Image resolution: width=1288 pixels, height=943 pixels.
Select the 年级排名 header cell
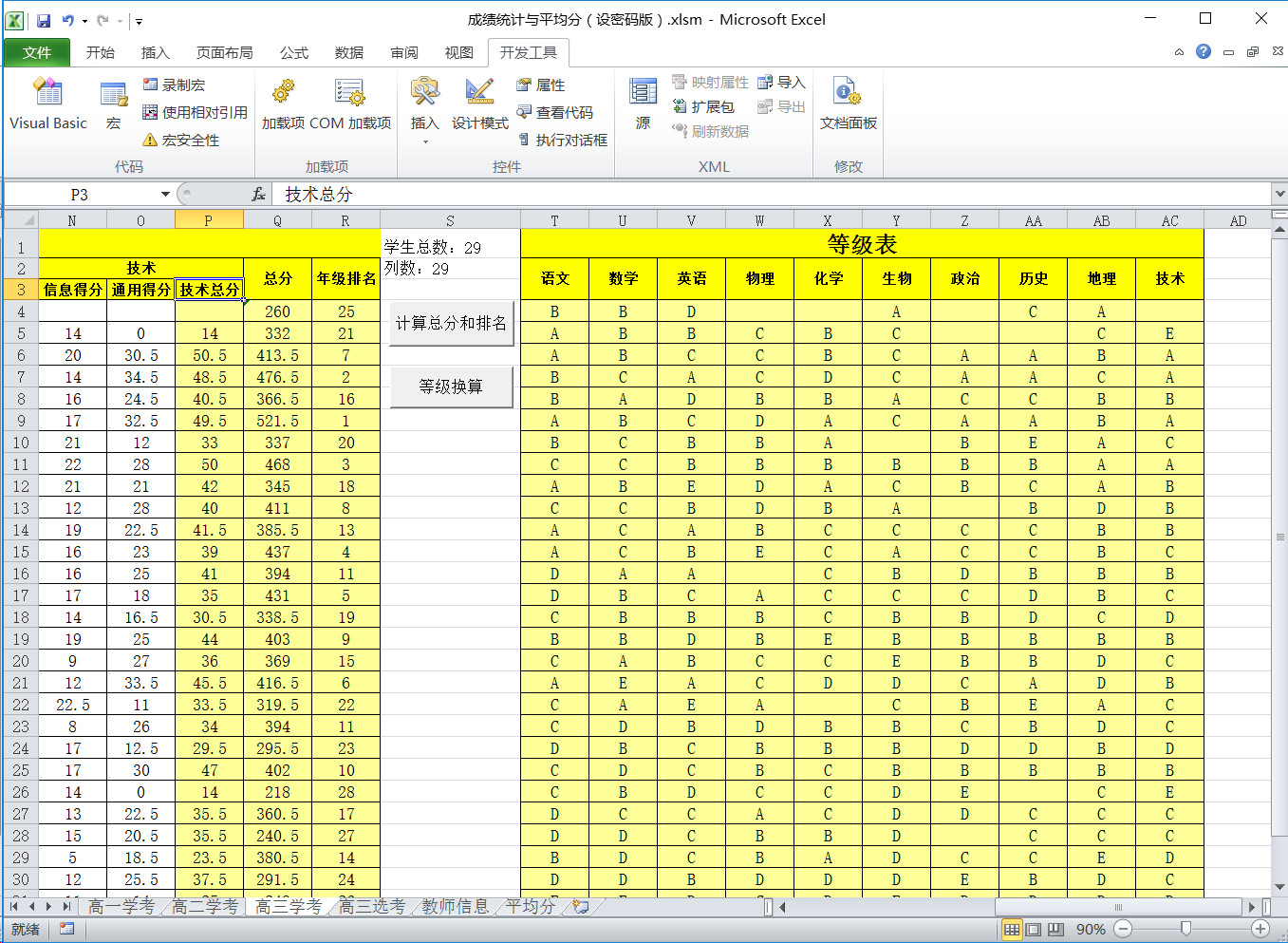pos(346,278)
